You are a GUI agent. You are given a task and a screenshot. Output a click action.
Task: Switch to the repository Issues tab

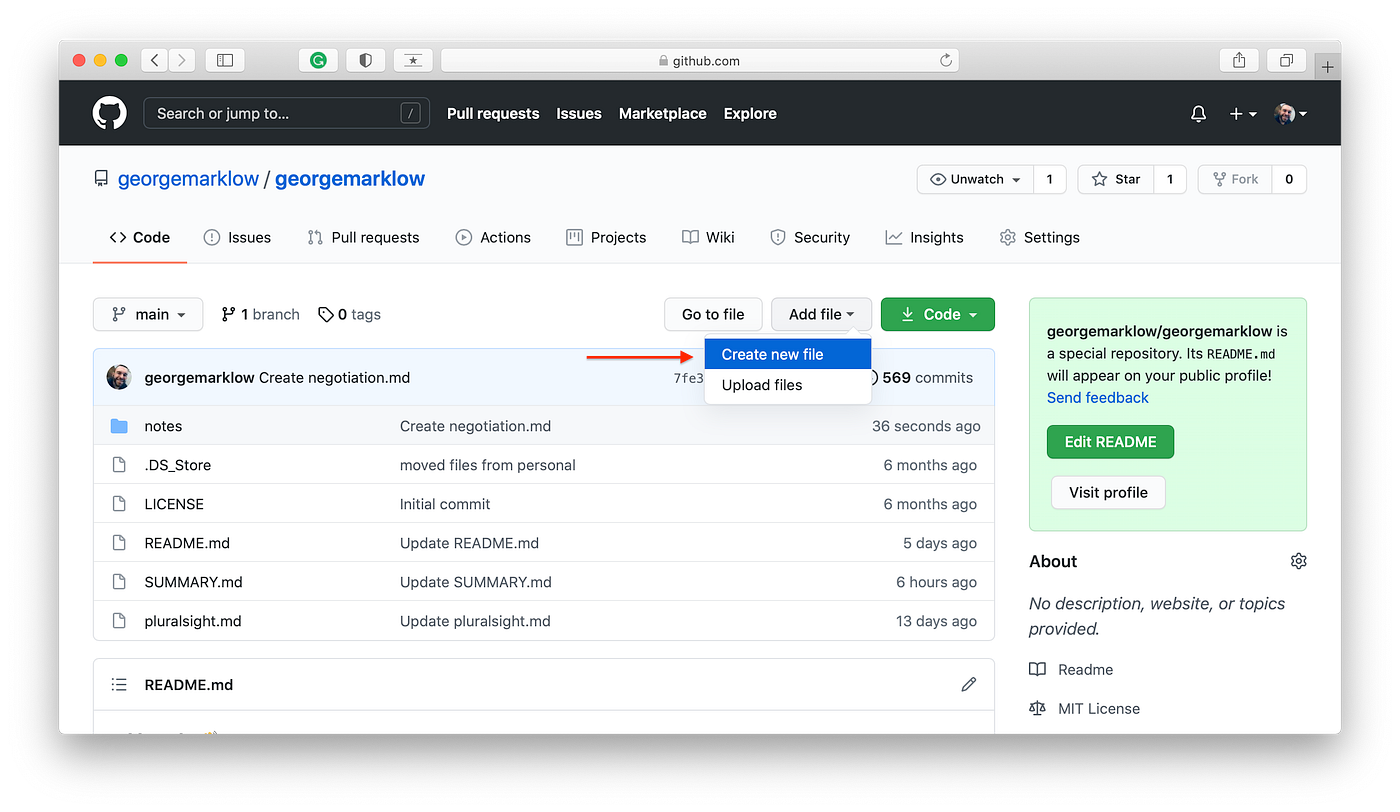237,238
